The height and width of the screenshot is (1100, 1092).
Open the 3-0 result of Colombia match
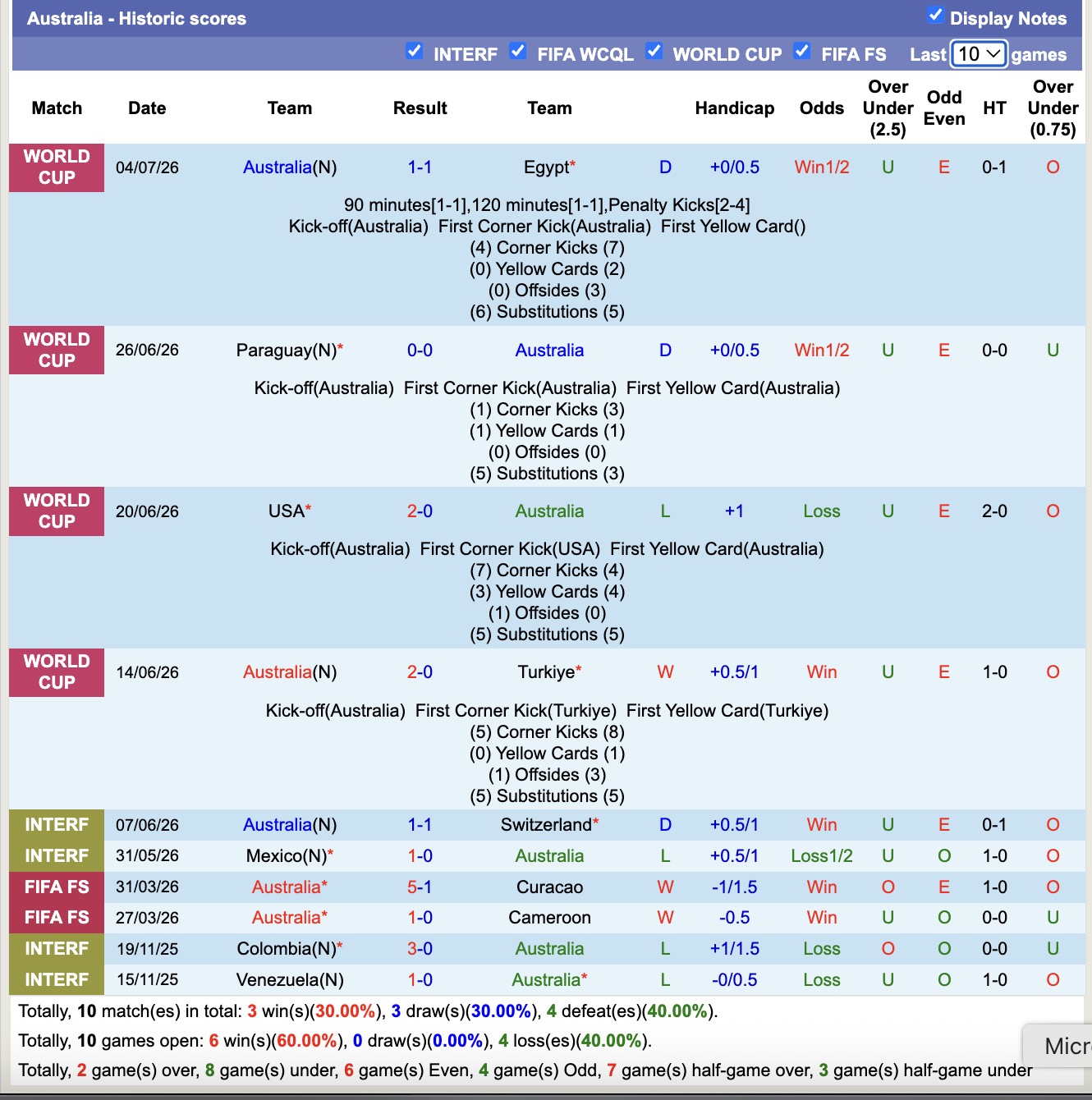tap(420, 949)
